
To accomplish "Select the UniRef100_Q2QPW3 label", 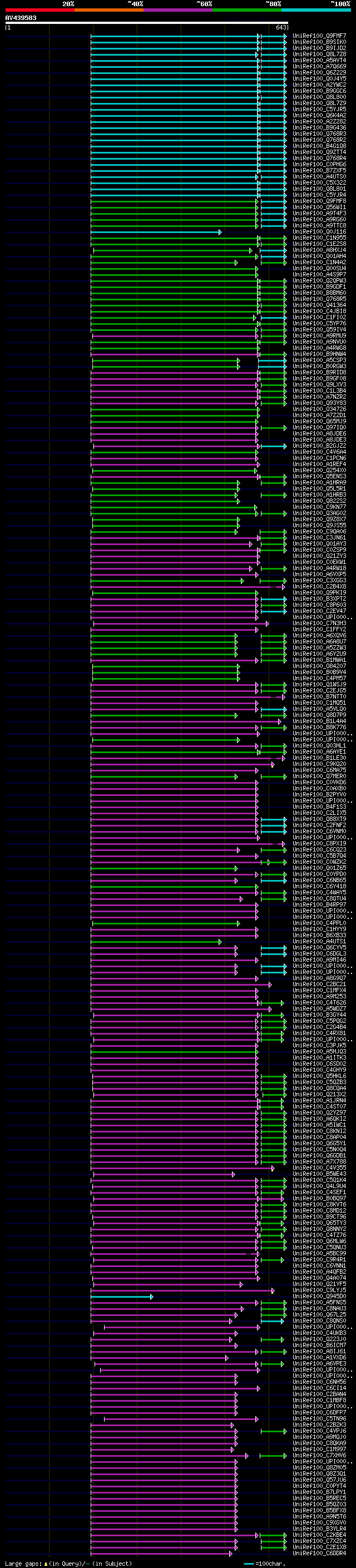I will pos(319,280).
